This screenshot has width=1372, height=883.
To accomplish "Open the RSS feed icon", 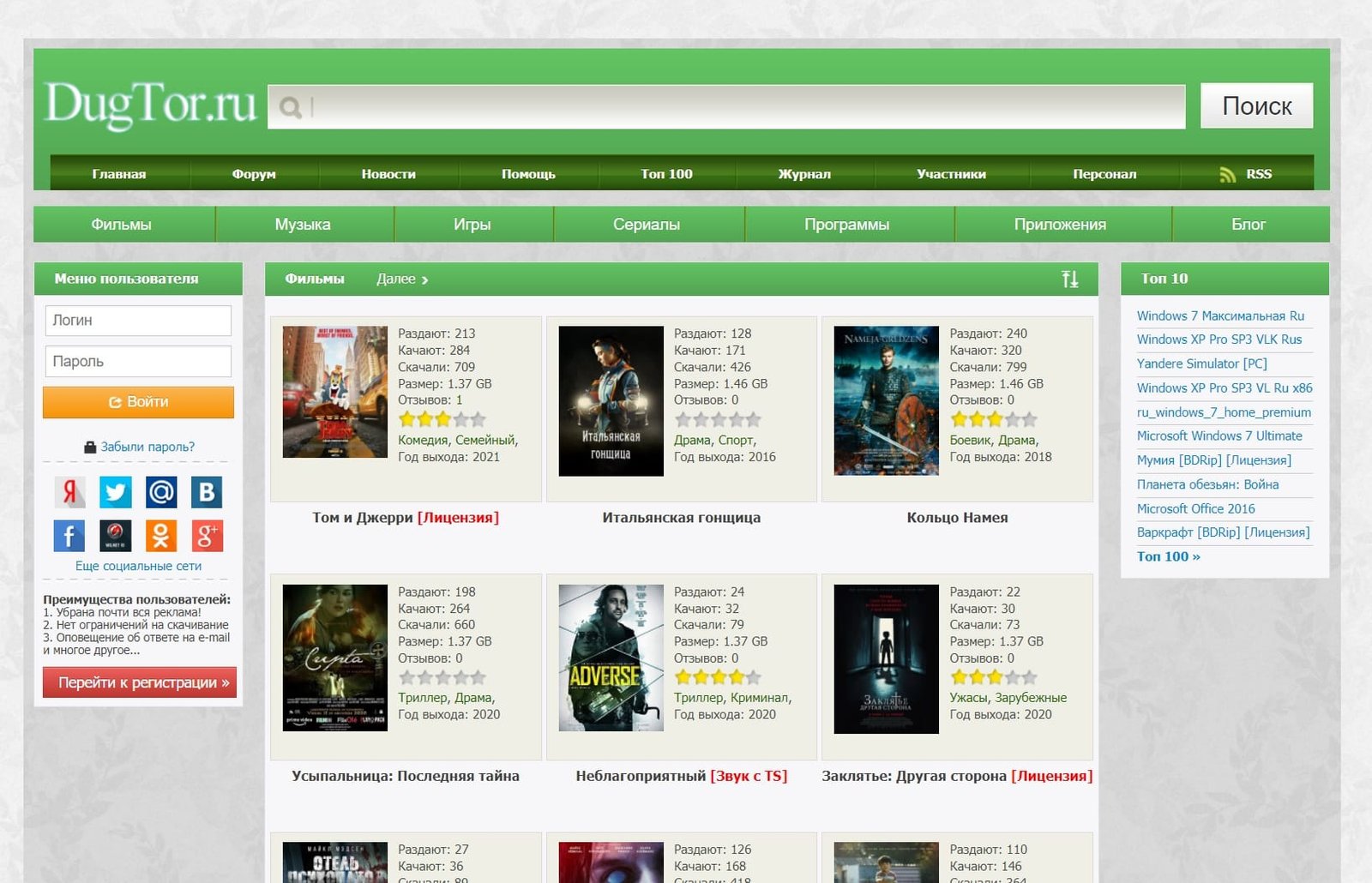I will [1228, 174].
